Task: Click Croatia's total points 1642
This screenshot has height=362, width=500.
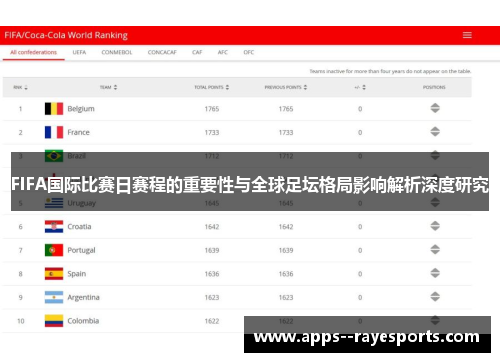Action: [x=212, y=227]
